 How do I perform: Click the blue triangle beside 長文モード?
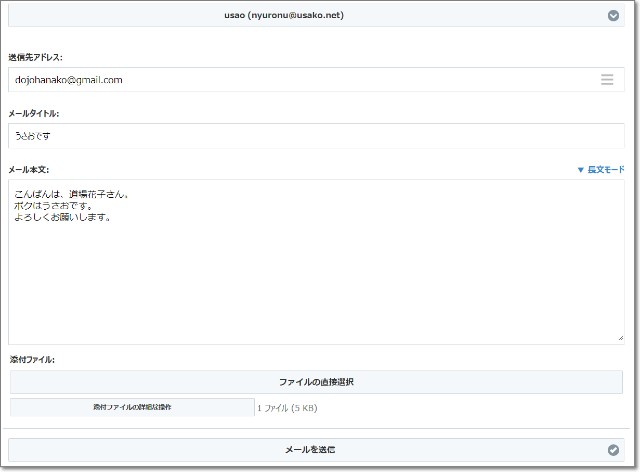point(580,170)
